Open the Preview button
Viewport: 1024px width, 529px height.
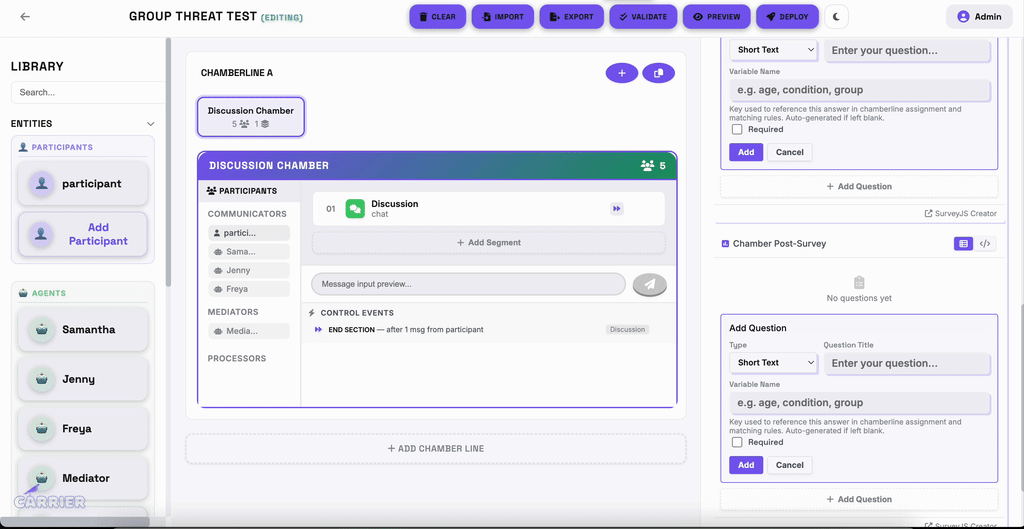point(716,17)
